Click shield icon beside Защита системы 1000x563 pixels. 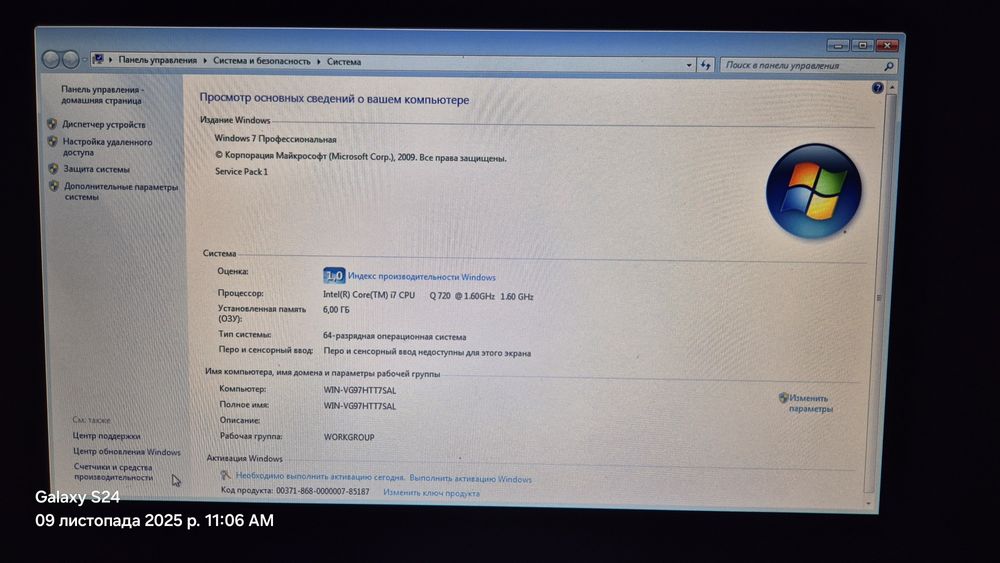(x=54, y=169)
